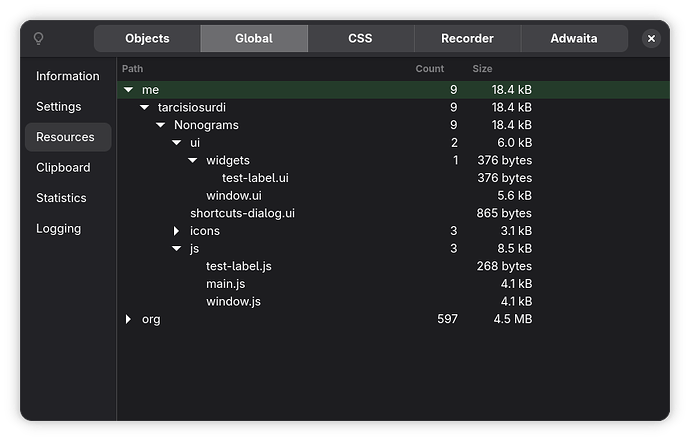The height and width of the screenshot is (441, 690).
Task: Expand the org resource tree
Action: coord(128,320)
